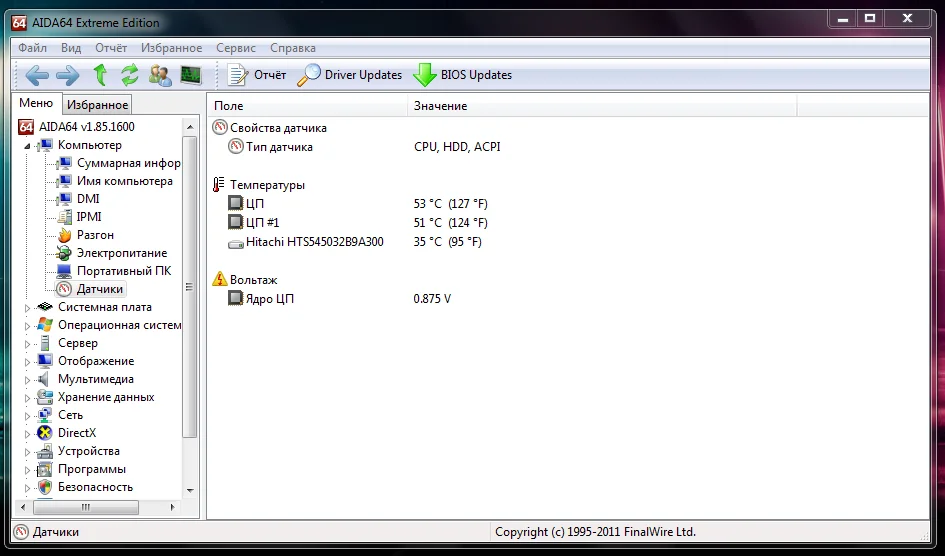Select Разгон tree item

pos(95,235)
